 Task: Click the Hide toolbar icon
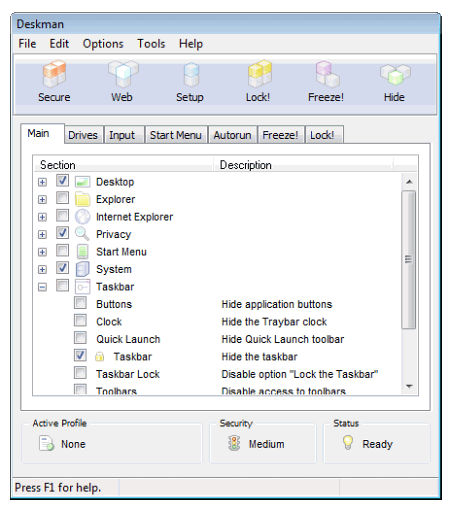pos(395,75)
